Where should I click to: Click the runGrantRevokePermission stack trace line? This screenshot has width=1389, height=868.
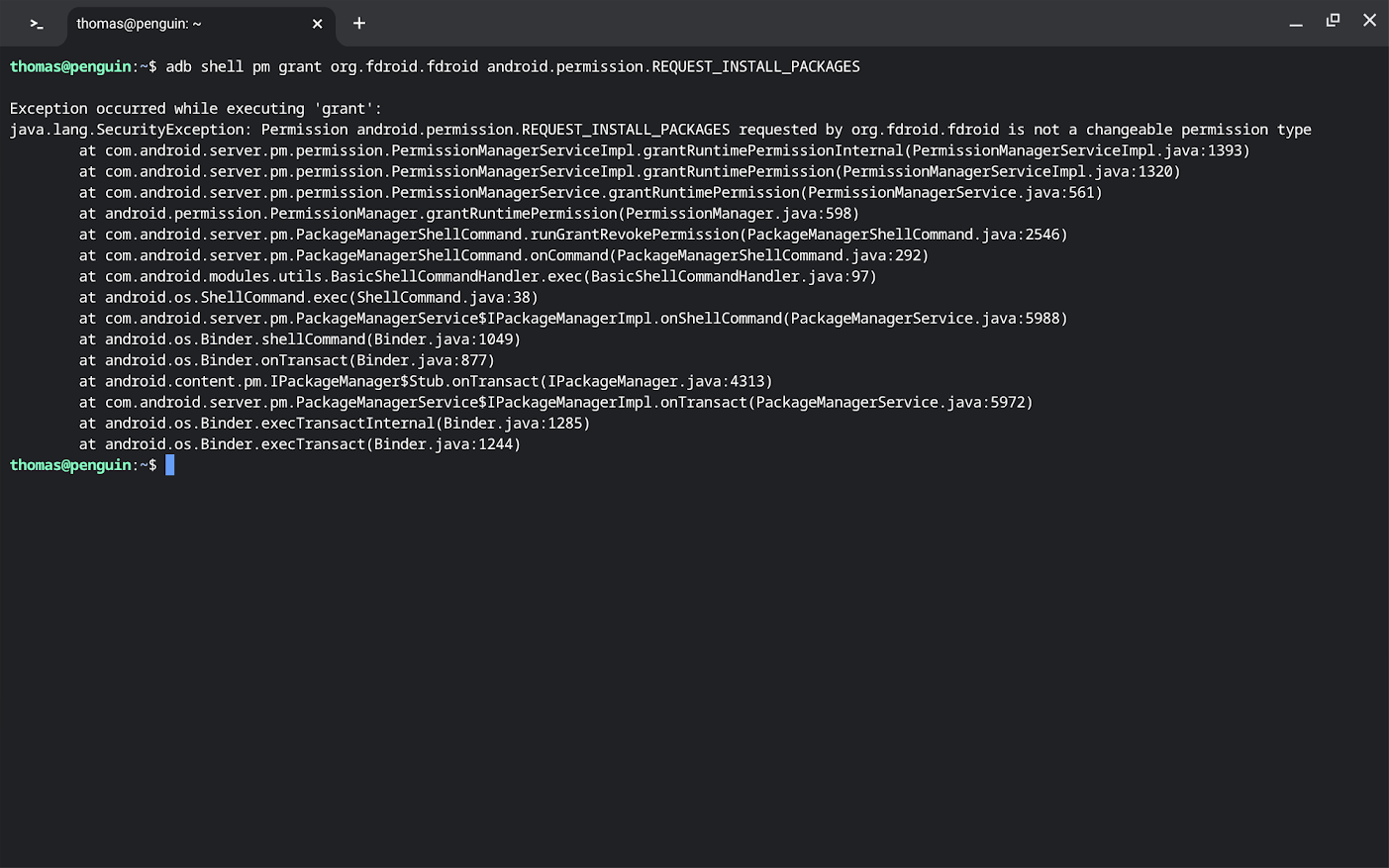(572, 235)
